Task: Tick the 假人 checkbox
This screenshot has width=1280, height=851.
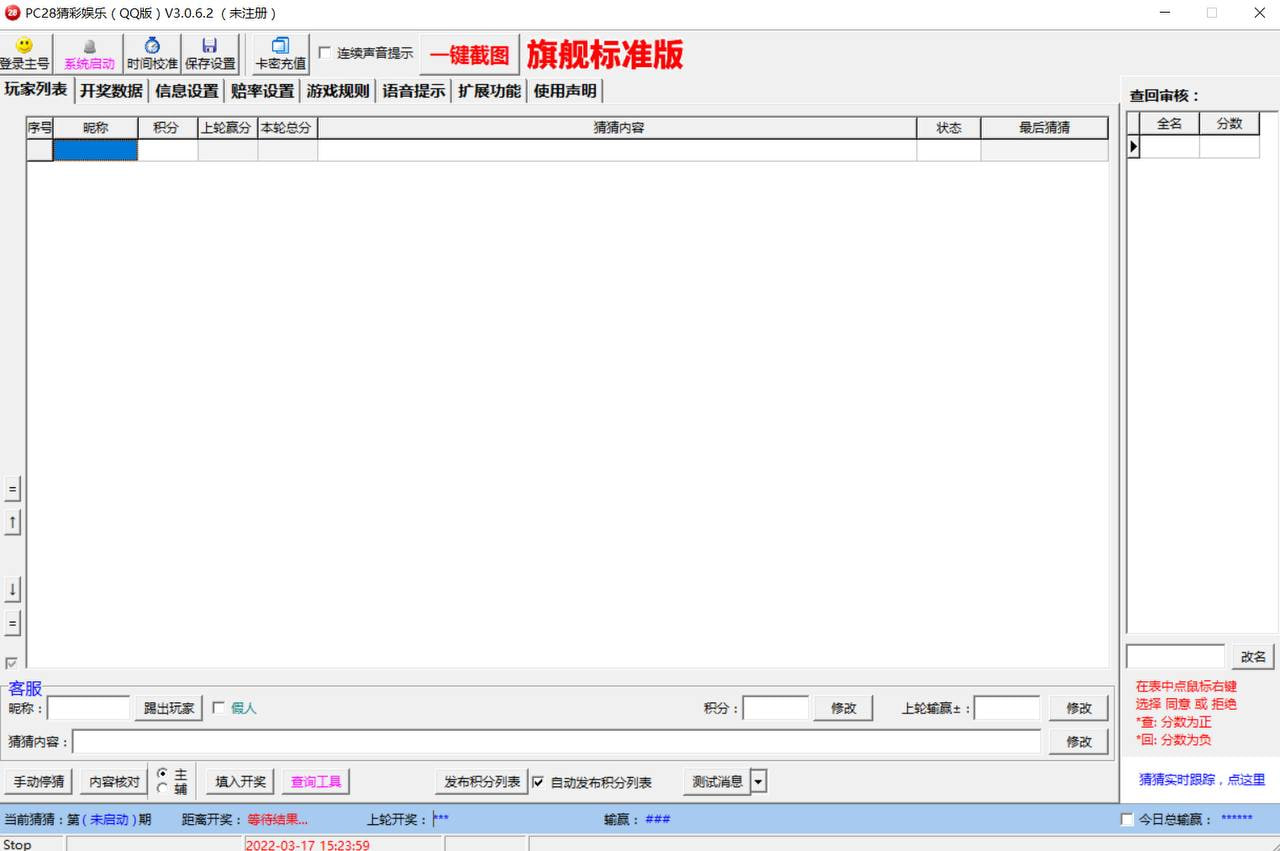Action: coord(218,708)
